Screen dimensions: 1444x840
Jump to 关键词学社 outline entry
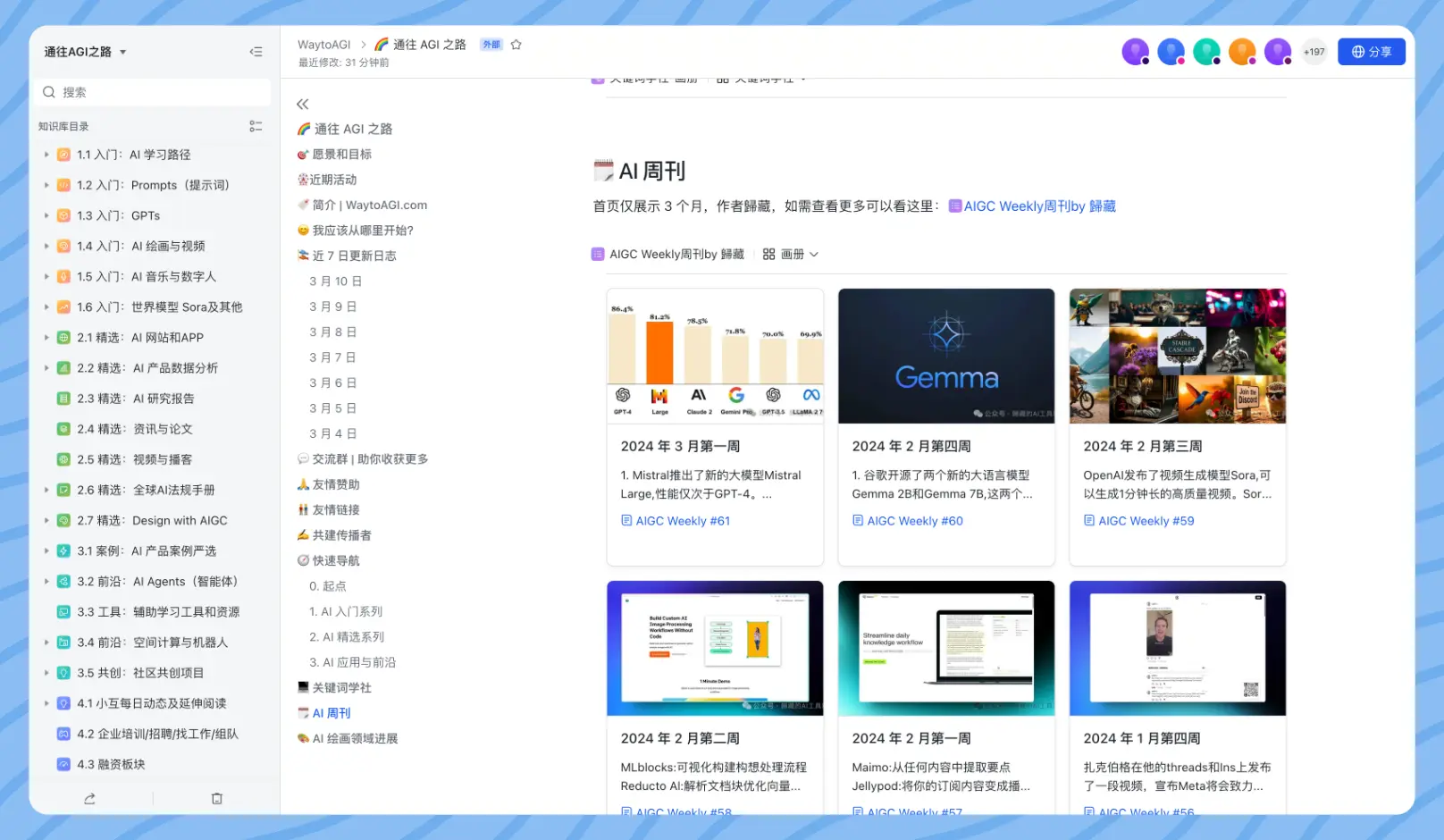341,688
